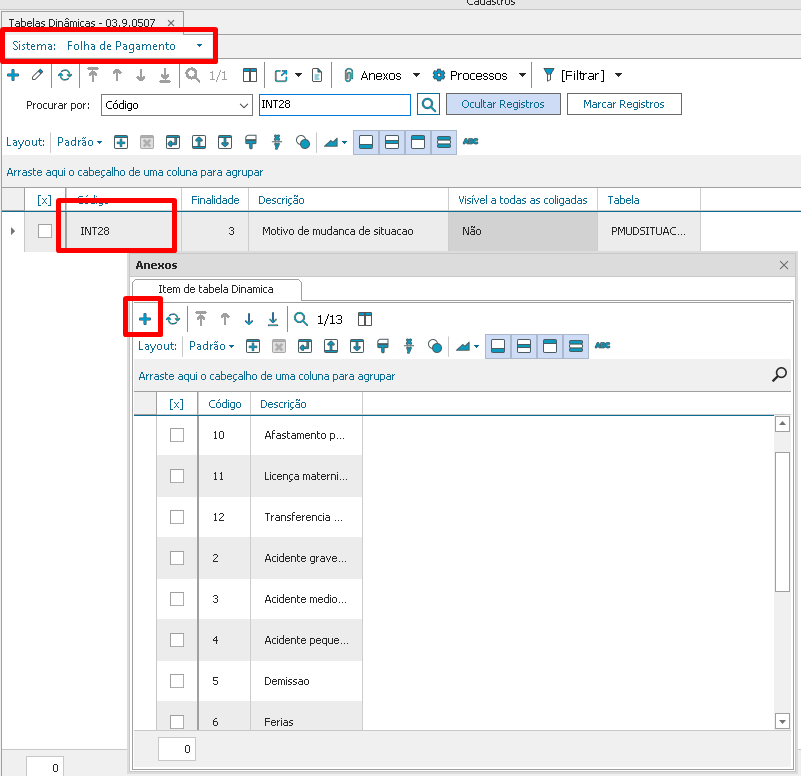801x776 pixels.
Task: Click save layout icon in Anexos layout bar
Action: pos(305,346)
